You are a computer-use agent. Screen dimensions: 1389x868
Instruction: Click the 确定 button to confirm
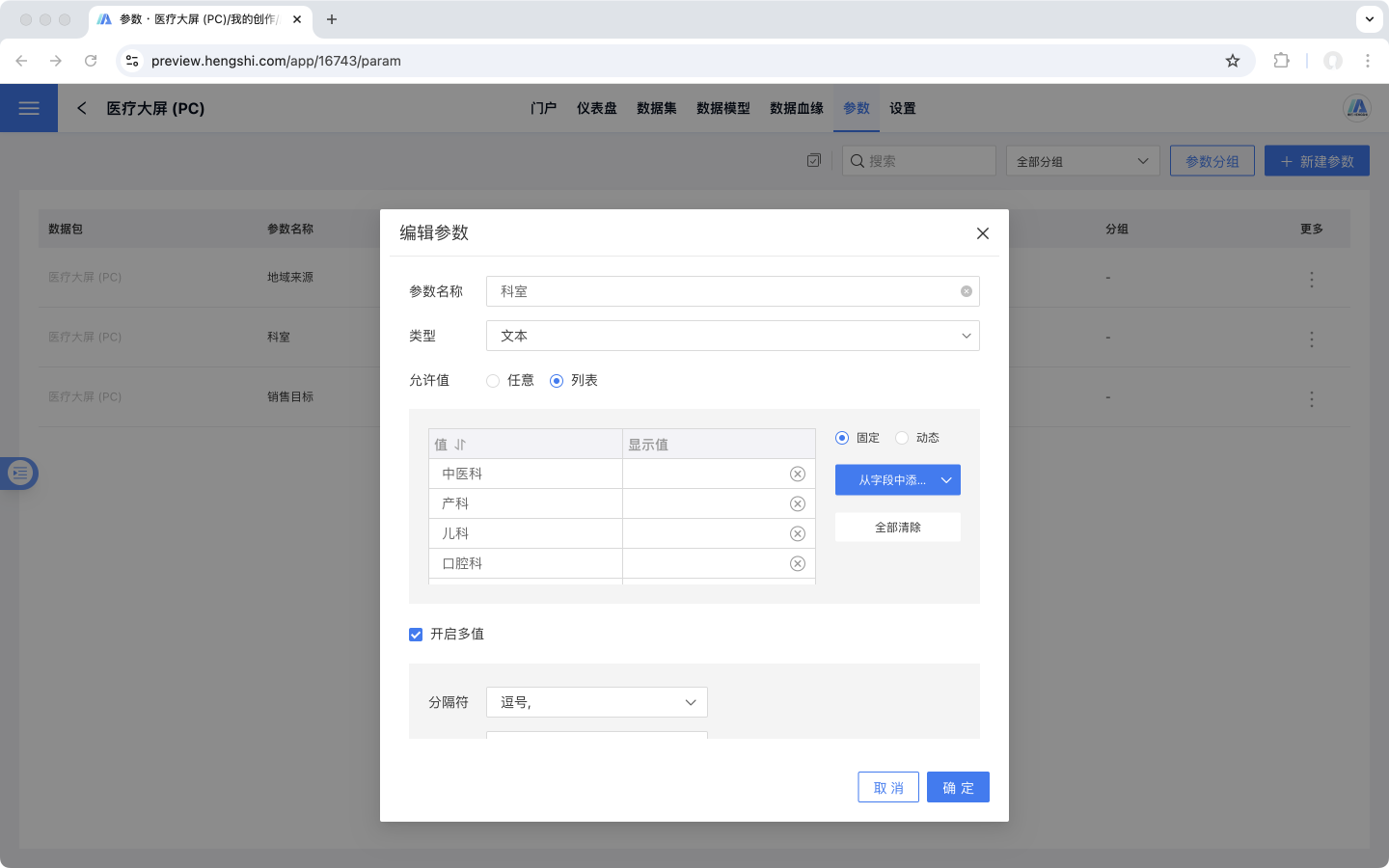pos(958,787)
